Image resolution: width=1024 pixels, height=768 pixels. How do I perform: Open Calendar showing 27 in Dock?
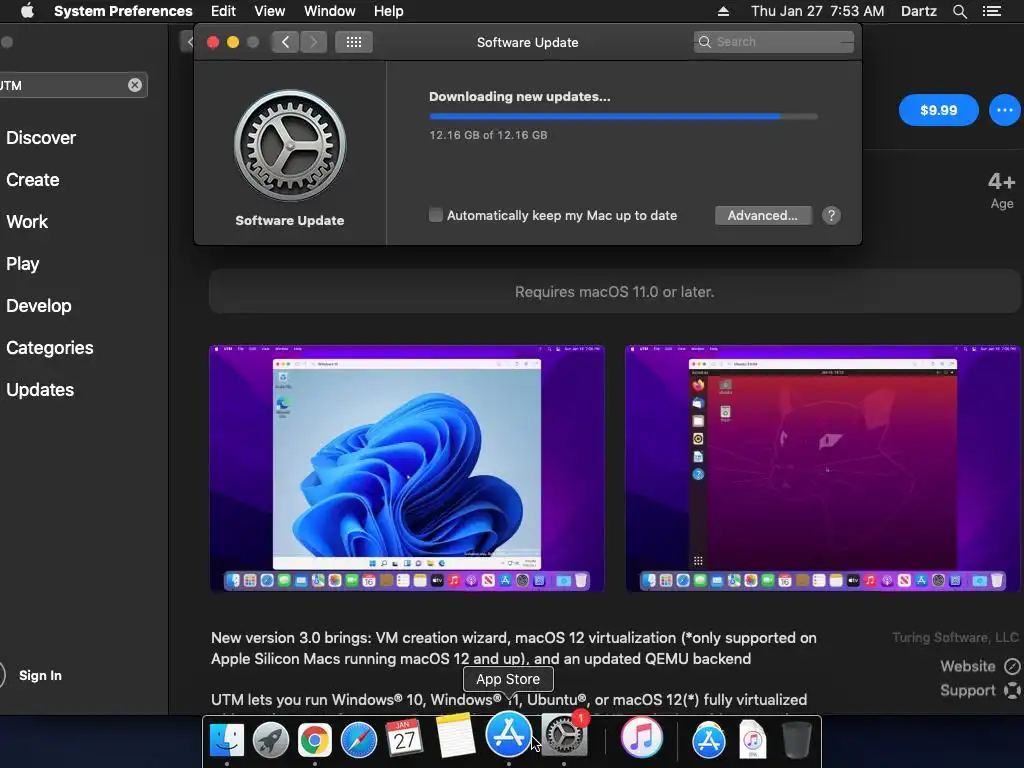[404, 739]
